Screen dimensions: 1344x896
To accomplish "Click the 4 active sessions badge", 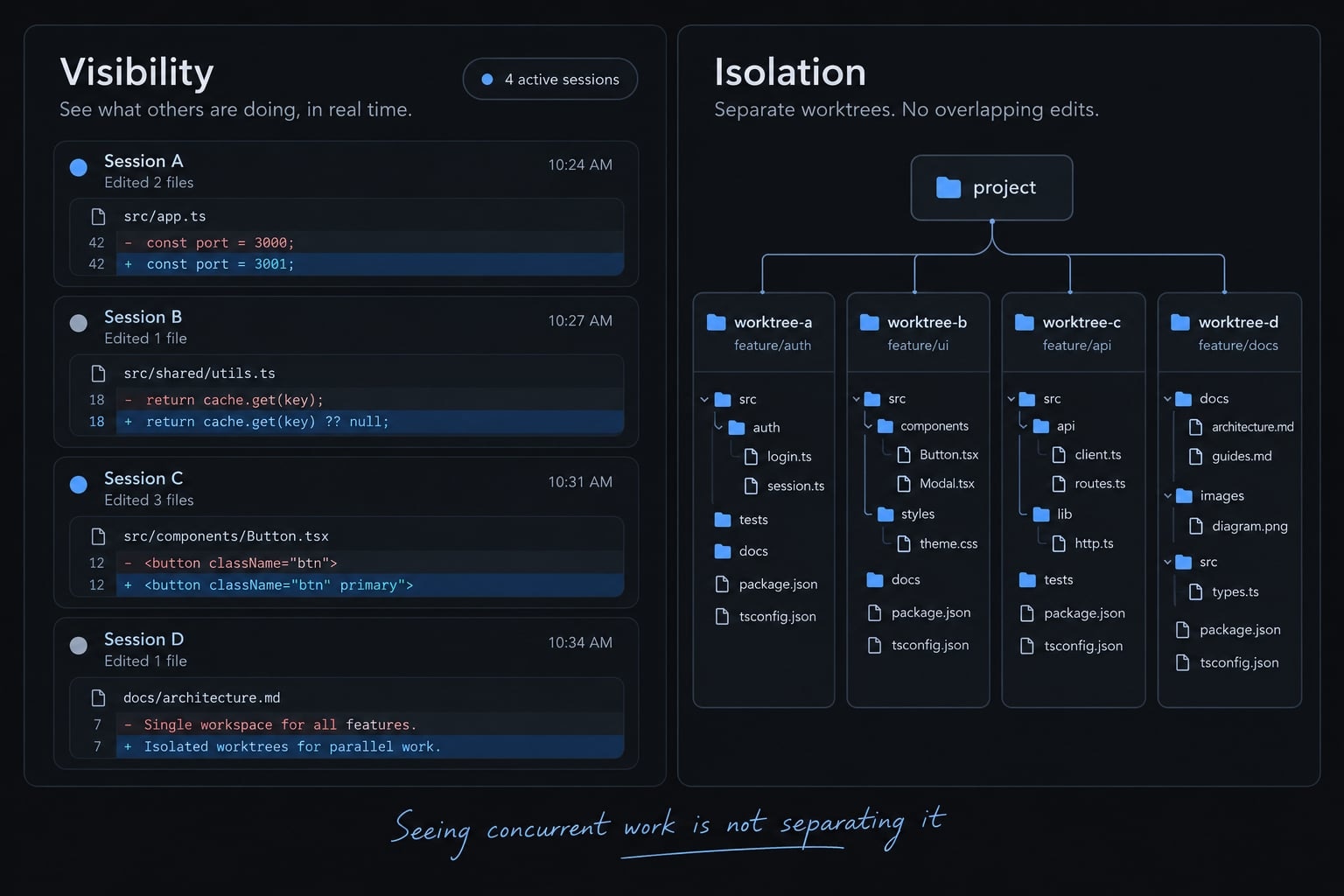I will click(x=550, y=79).
